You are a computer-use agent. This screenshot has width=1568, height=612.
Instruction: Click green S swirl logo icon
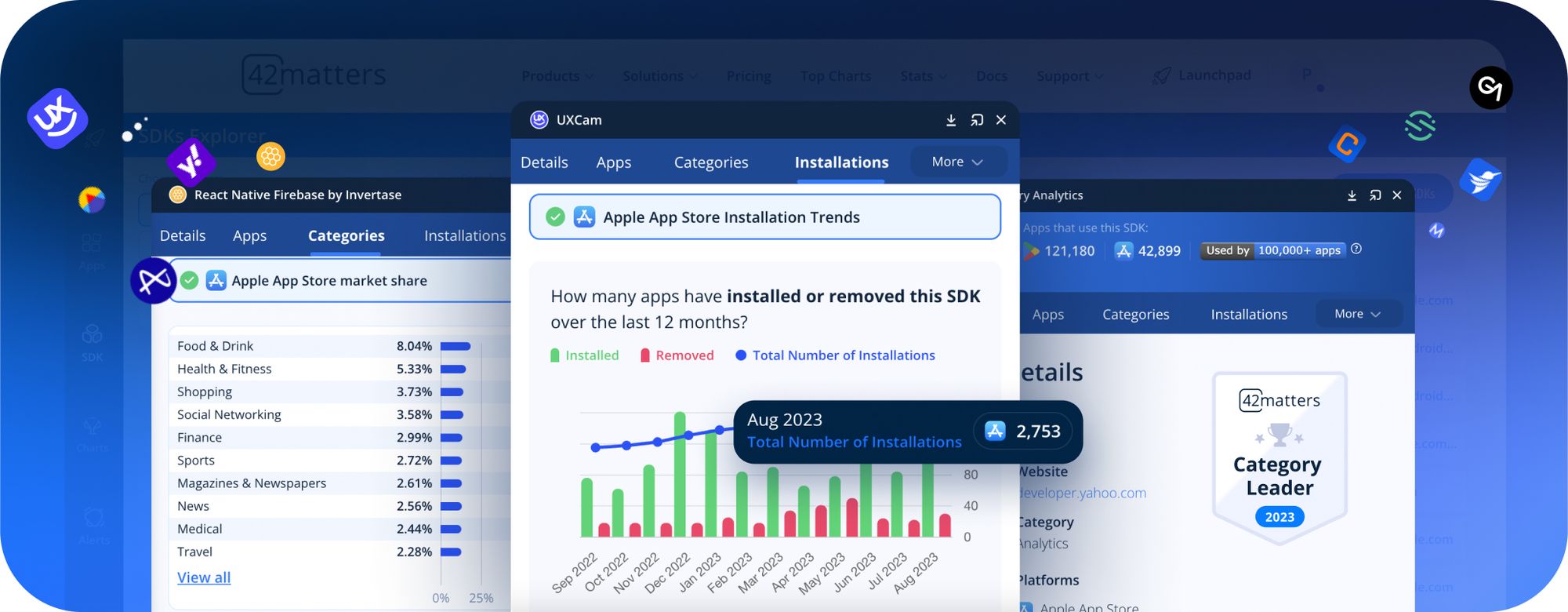tap(1420, 126)
